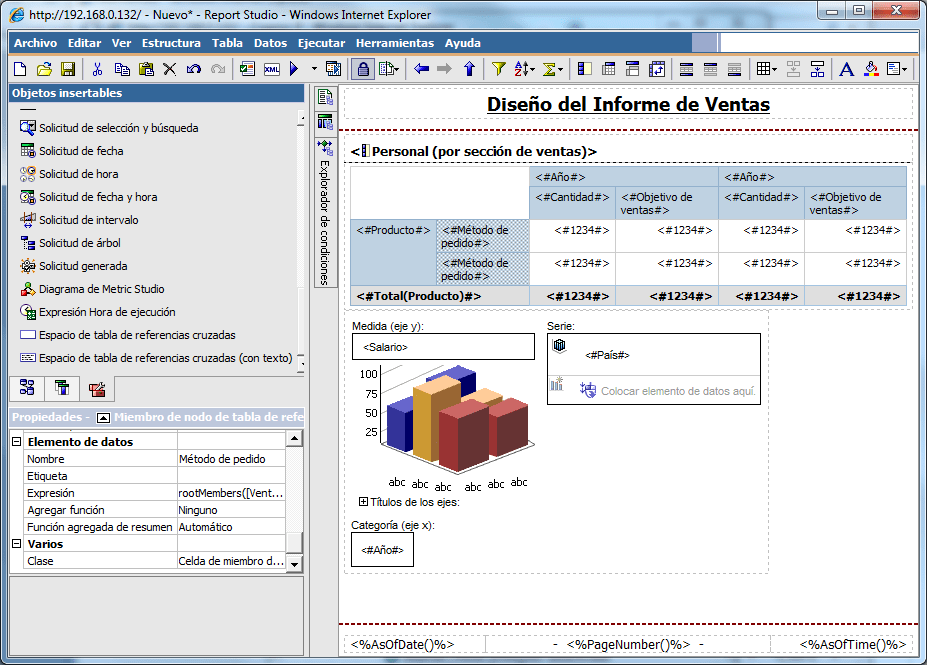Click the Ordenar toolbar icon

[521, 69]
